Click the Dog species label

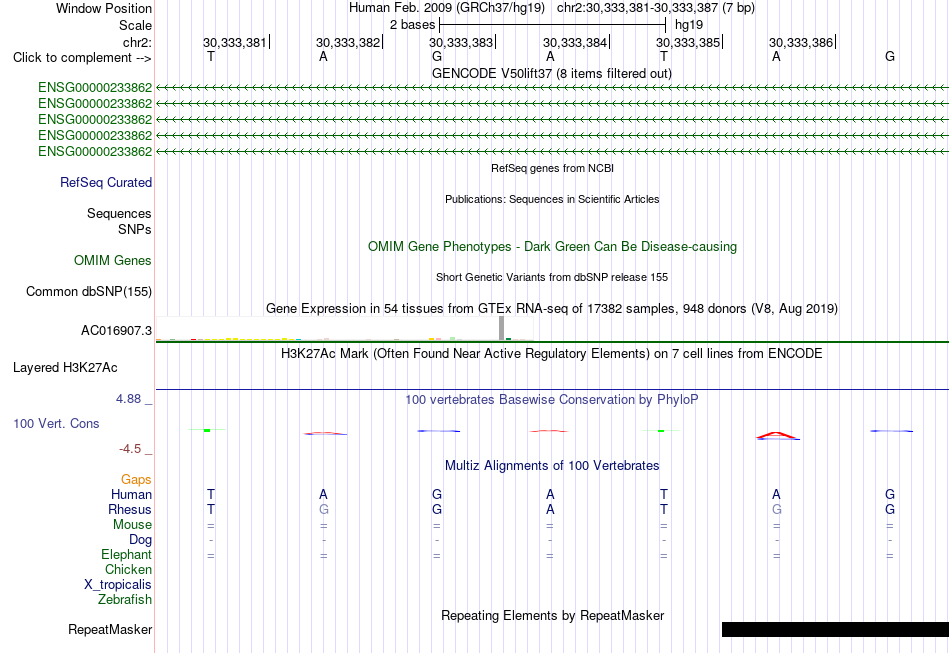pos(140,539)
